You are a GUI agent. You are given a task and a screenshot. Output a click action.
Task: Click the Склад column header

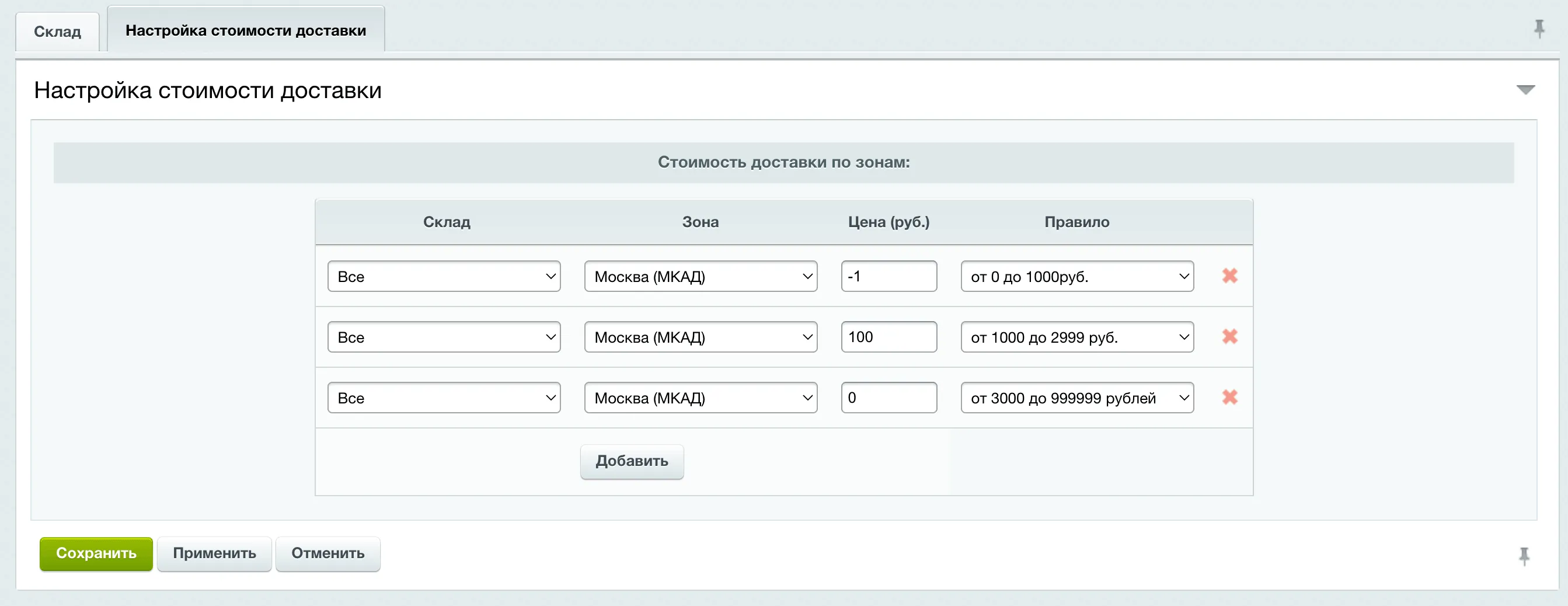[447, 222]
